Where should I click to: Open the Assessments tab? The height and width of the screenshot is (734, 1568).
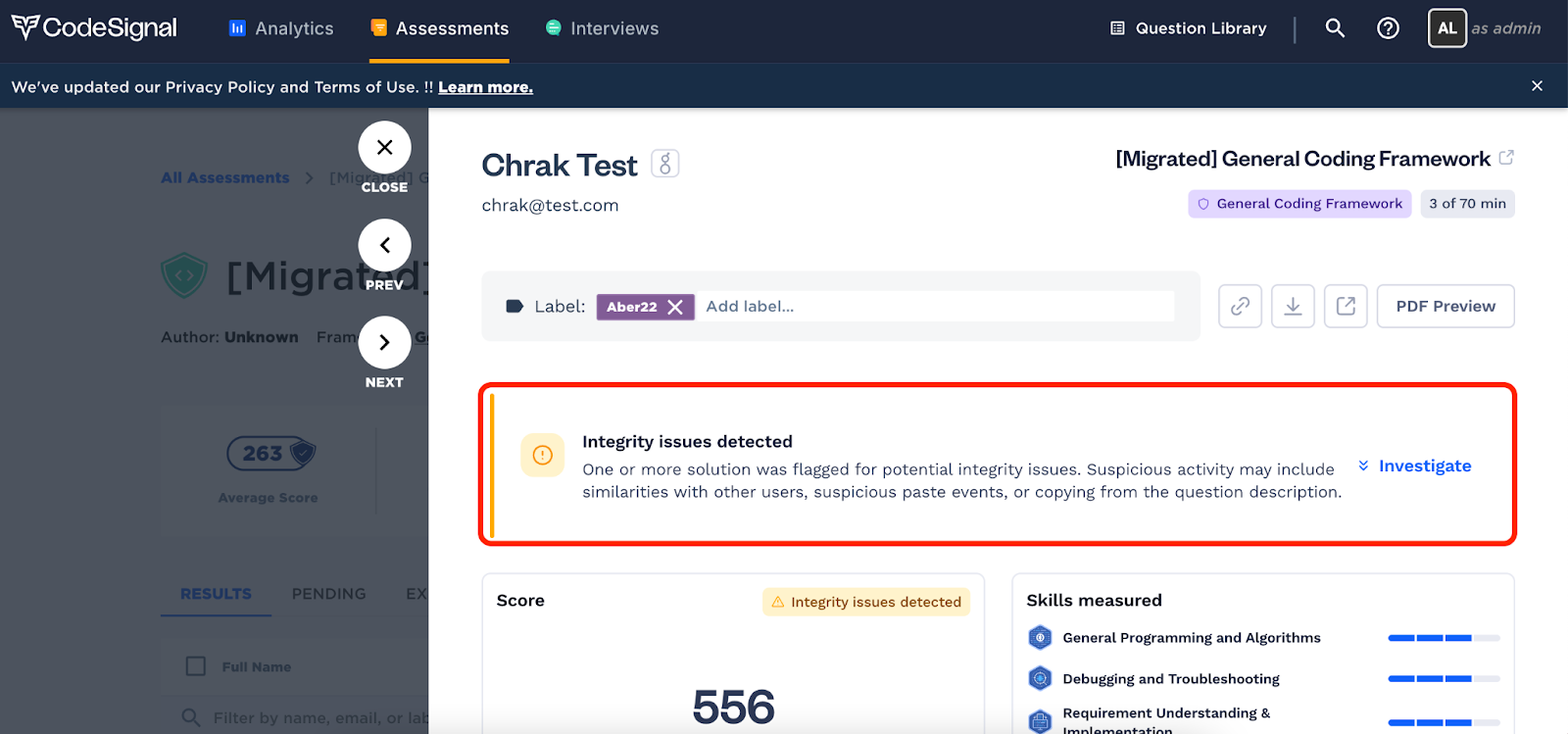439,28
